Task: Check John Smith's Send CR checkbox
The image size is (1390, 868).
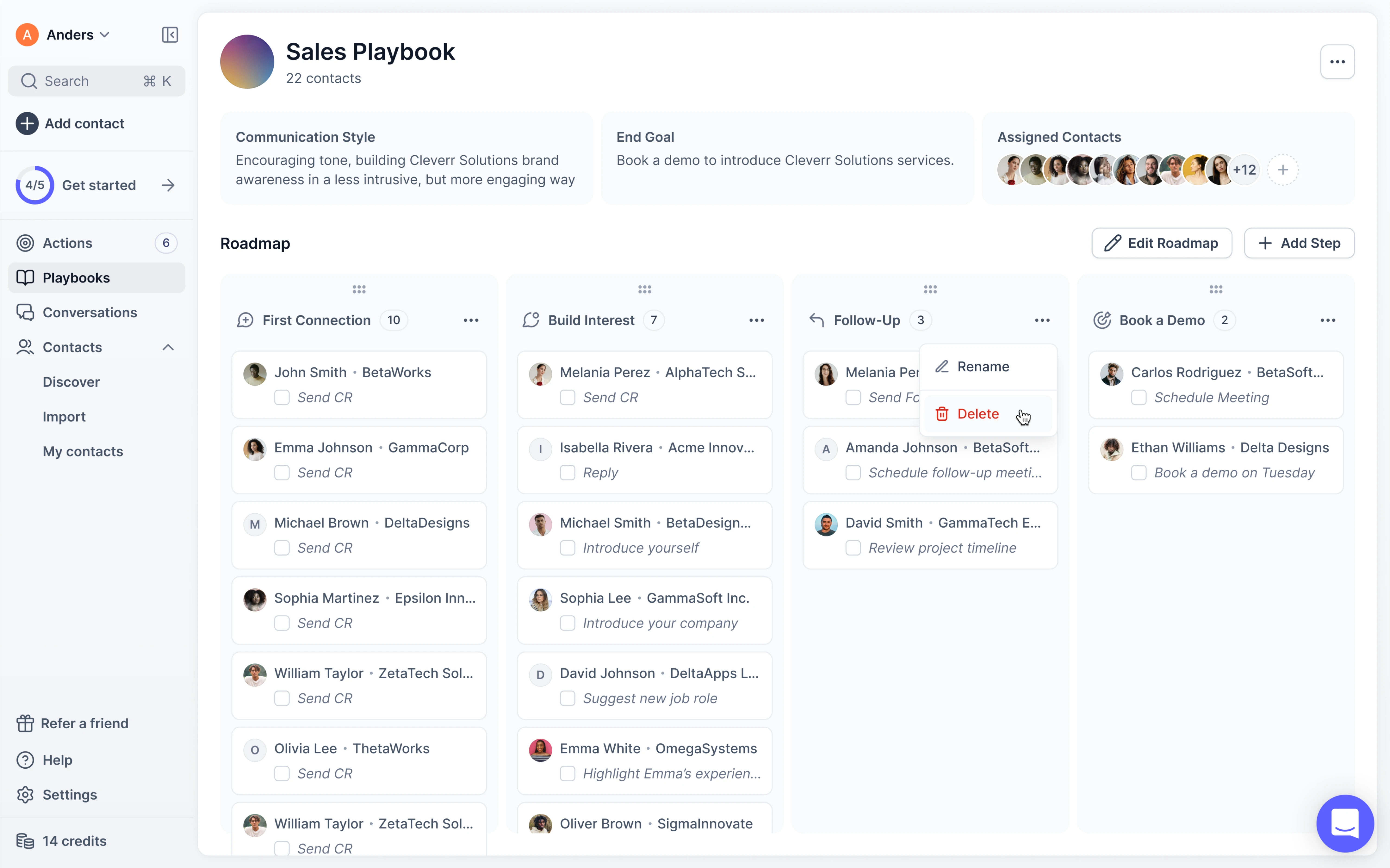Action: coord(282,397)
